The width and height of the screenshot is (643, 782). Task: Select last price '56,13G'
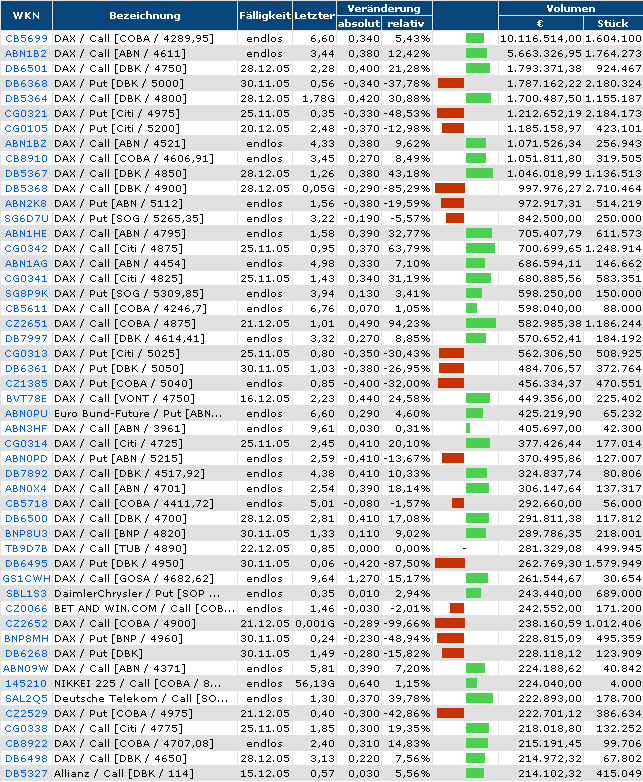coord(315,683)
